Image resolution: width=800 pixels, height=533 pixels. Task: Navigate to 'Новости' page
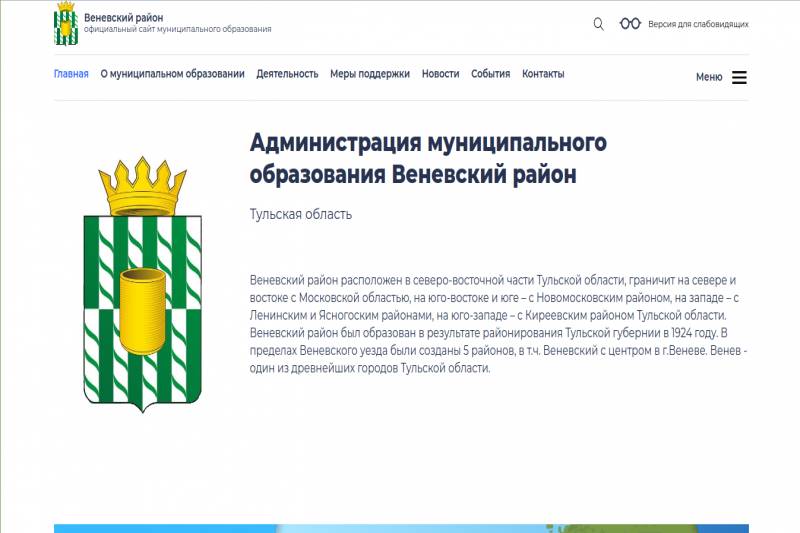(x=440, y=74)
